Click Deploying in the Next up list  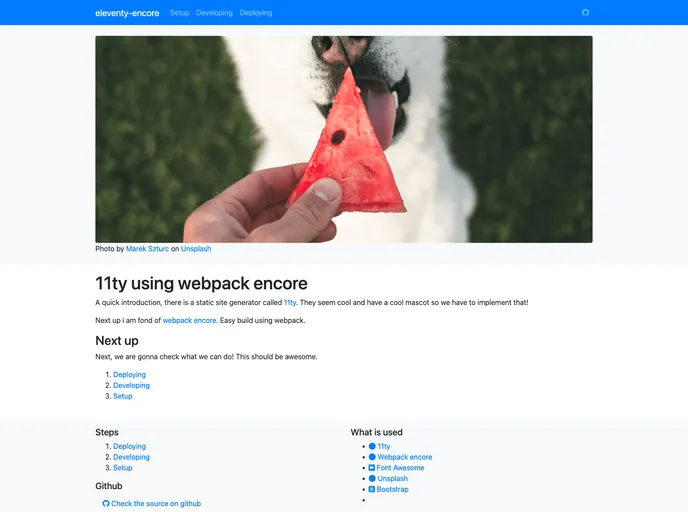[129, 375]
